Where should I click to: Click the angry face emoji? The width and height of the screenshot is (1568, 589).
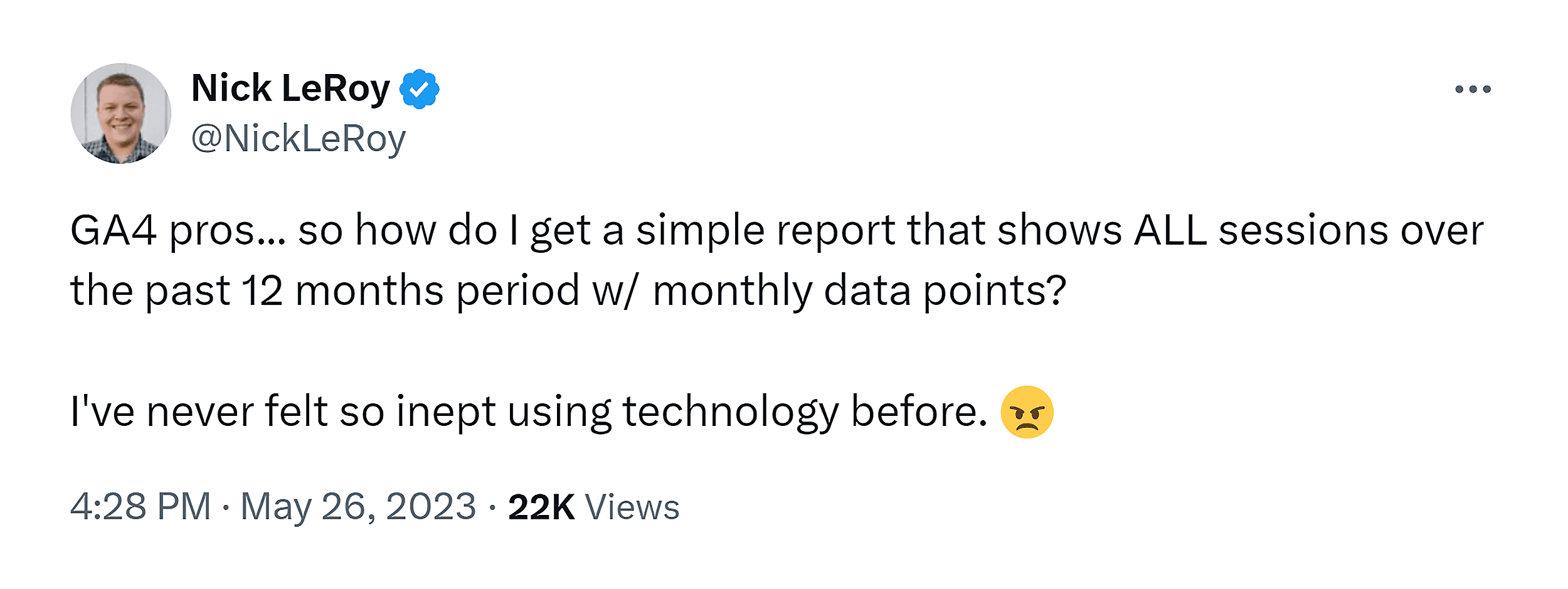(1027, 412)
